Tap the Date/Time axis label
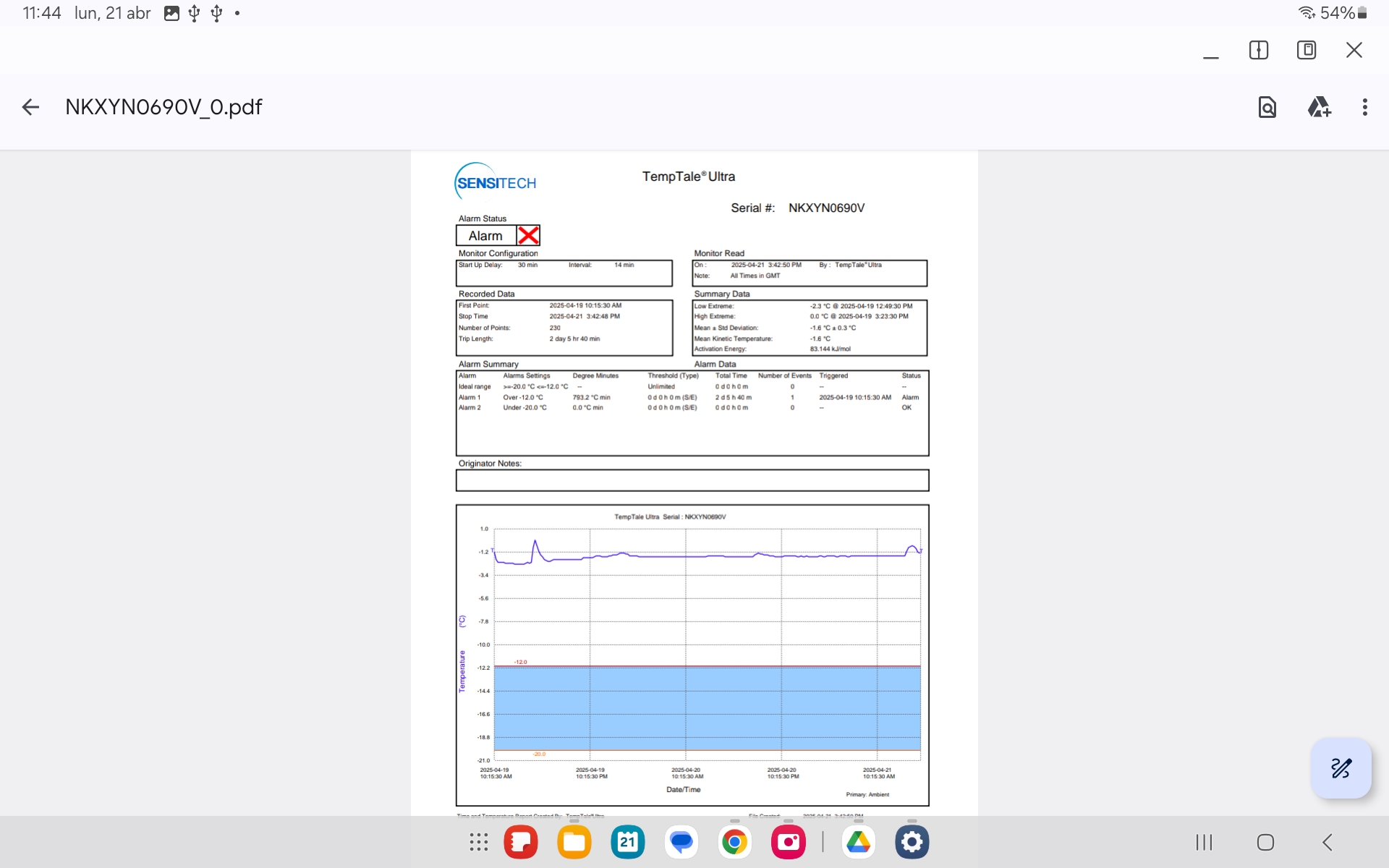This screenshot has height=868, width=1389. (x=683, y=790)
